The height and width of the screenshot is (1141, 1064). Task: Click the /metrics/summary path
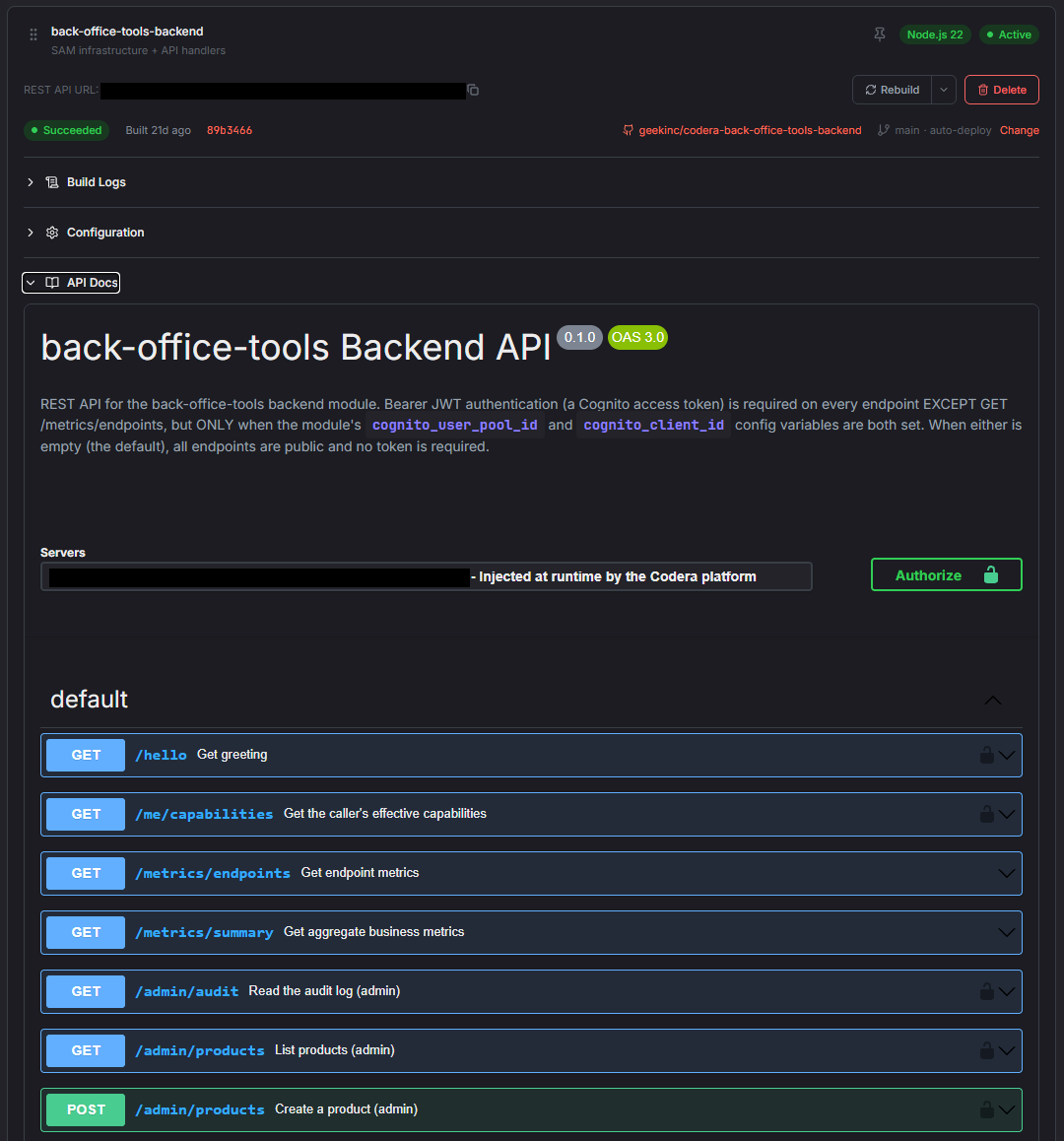(x=205, y=932)
